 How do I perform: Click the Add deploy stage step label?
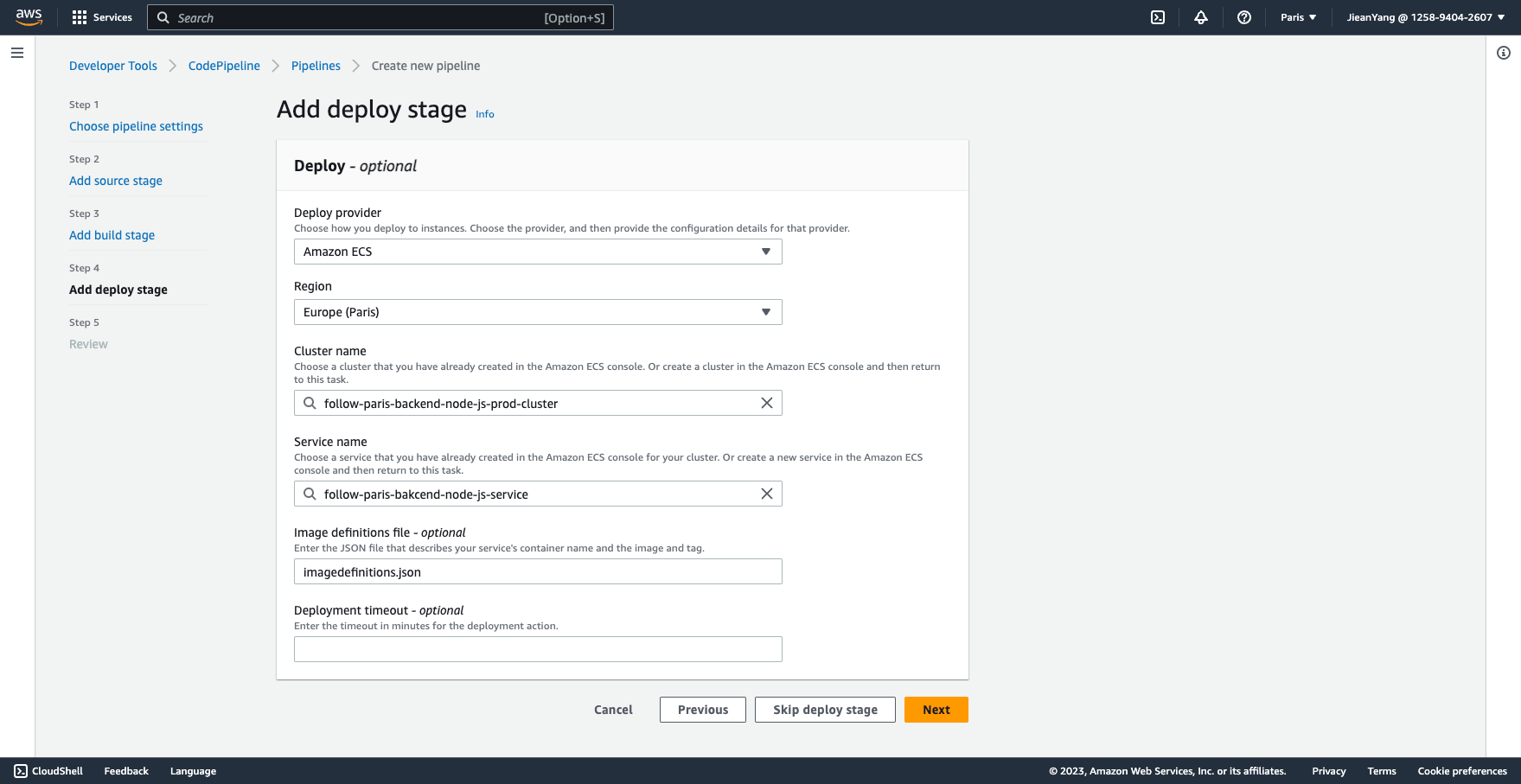[118, 290]
